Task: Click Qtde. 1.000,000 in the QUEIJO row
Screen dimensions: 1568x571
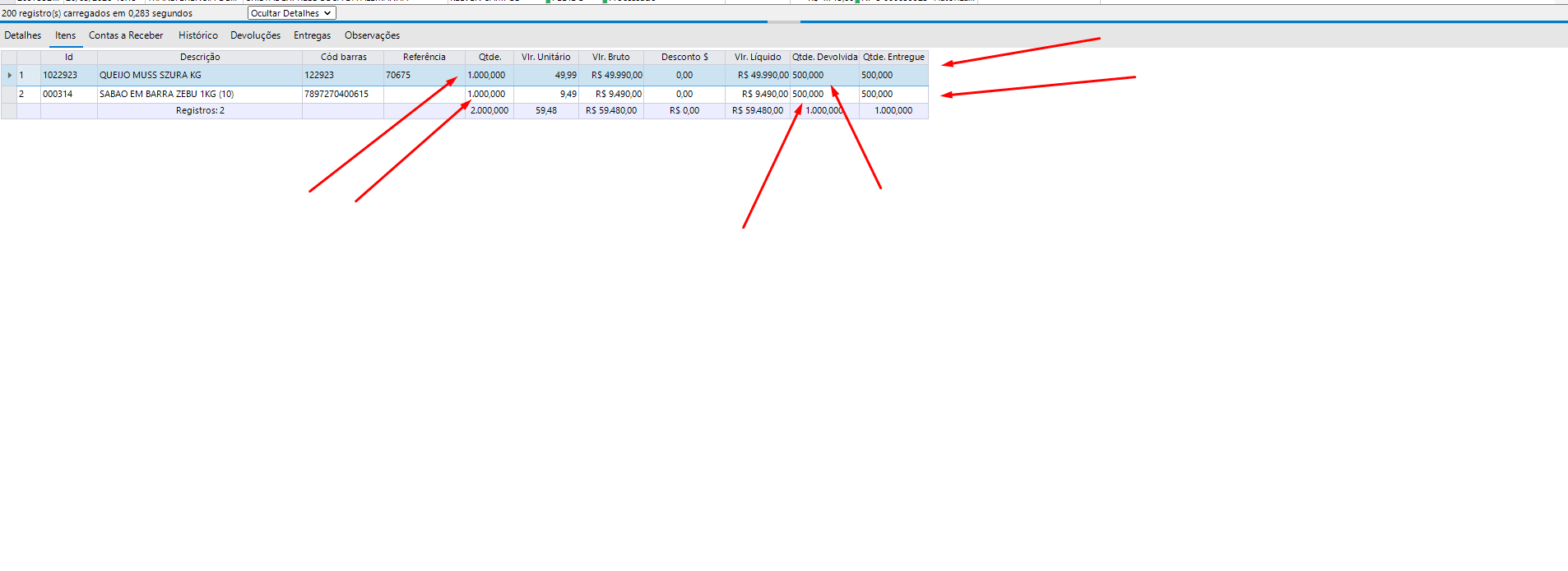Action: pyautogui.click(x=489, y=75)
